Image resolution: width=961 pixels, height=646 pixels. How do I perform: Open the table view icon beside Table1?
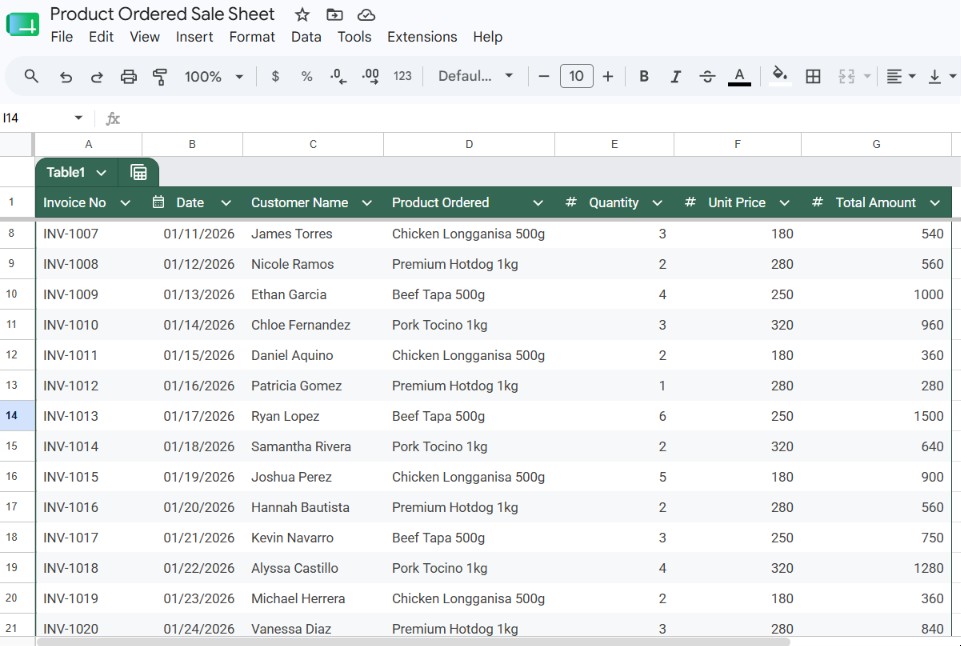pos(139,172)
